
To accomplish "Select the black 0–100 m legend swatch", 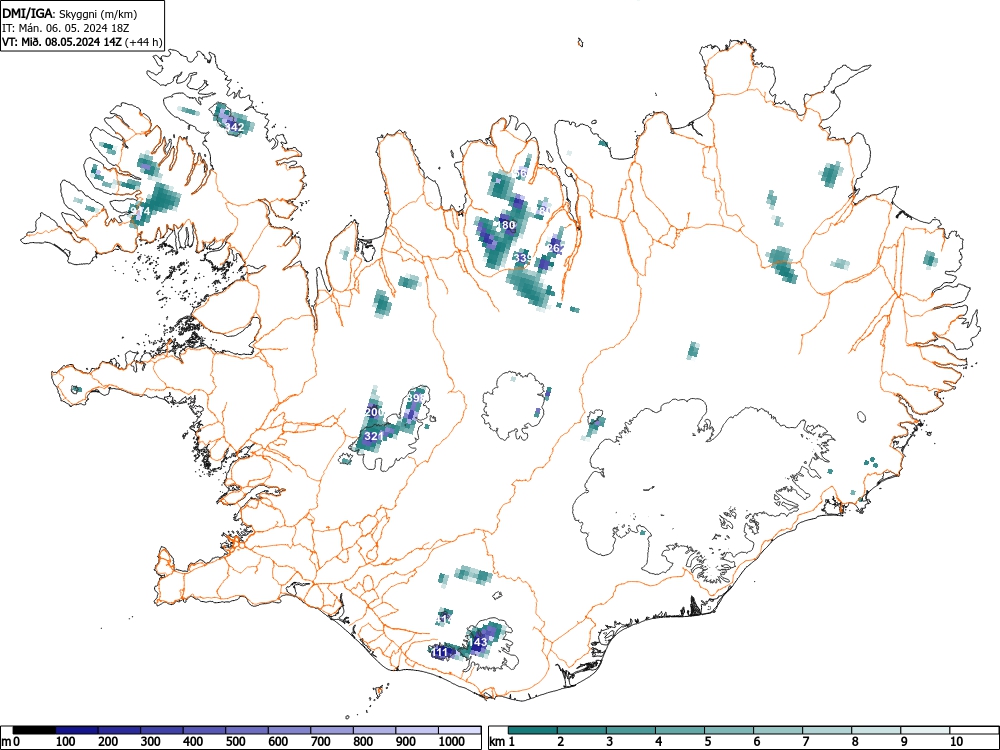I will coord(34,730).
